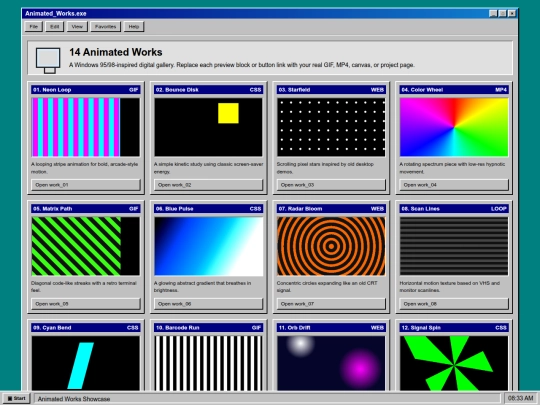Open the View menu

click(x=77, y=27)
